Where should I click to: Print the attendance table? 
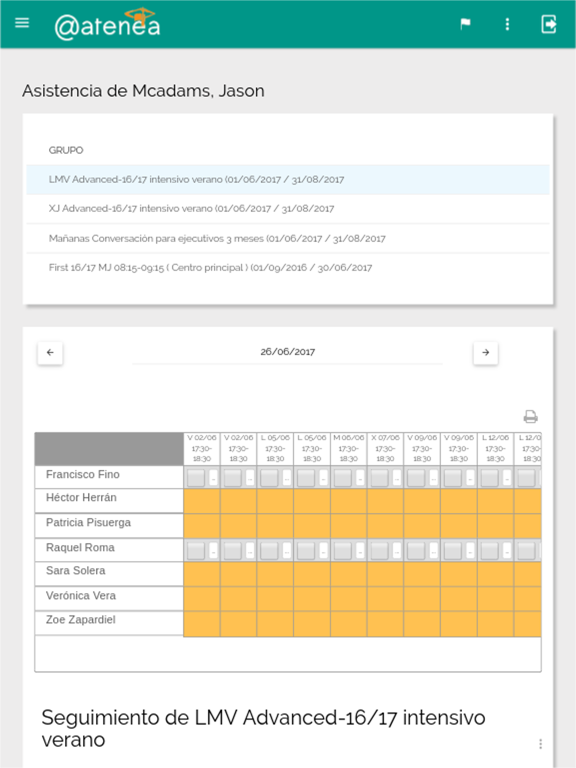click(530, 417)
